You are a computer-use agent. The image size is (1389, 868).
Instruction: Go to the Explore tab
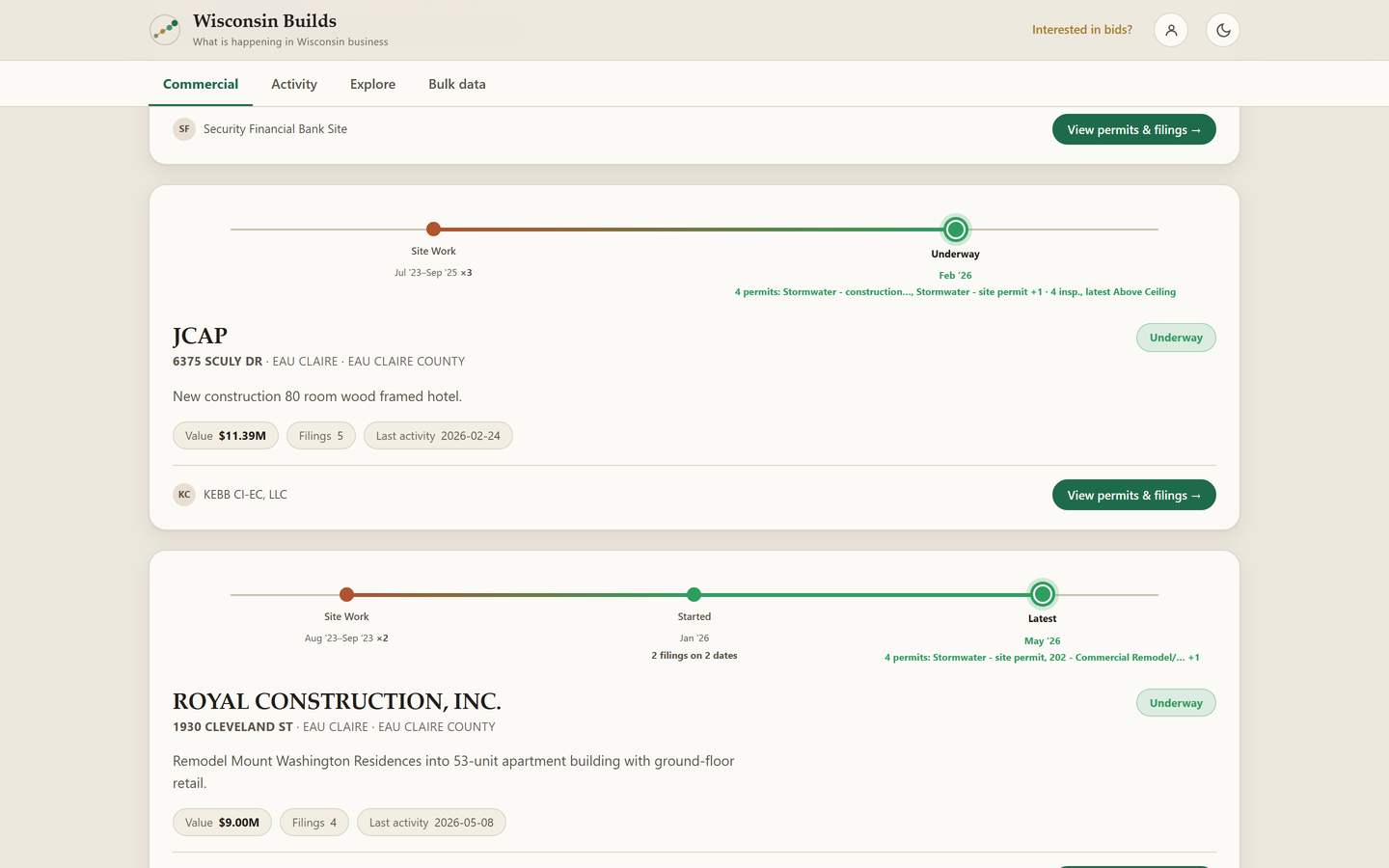pyautogui.click(x=372, y=84)
